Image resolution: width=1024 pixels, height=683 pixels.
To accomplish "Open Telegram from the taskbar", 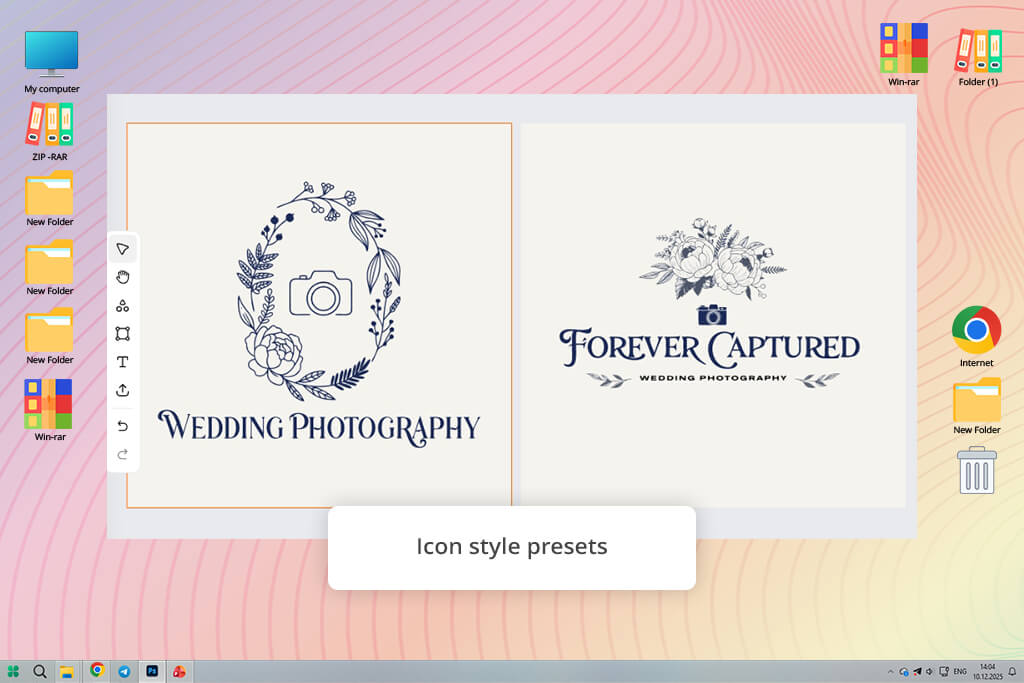I will tap(124, 671).
